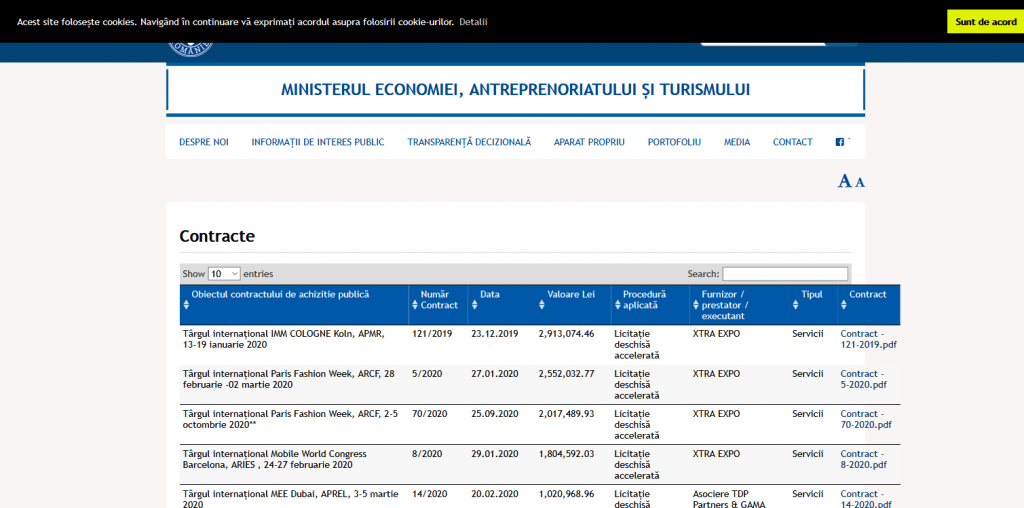
Task: Click the Contracte page heading
Action: coord(217,236)
